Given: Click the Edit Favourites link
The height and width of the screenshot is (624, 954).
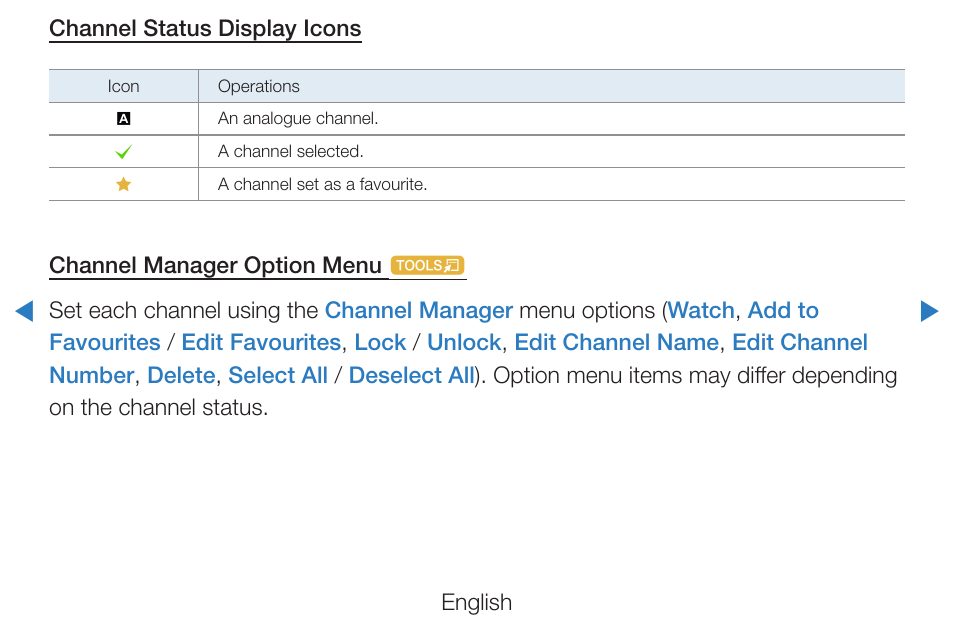Looking at the screenshot, I should [261, 342].
